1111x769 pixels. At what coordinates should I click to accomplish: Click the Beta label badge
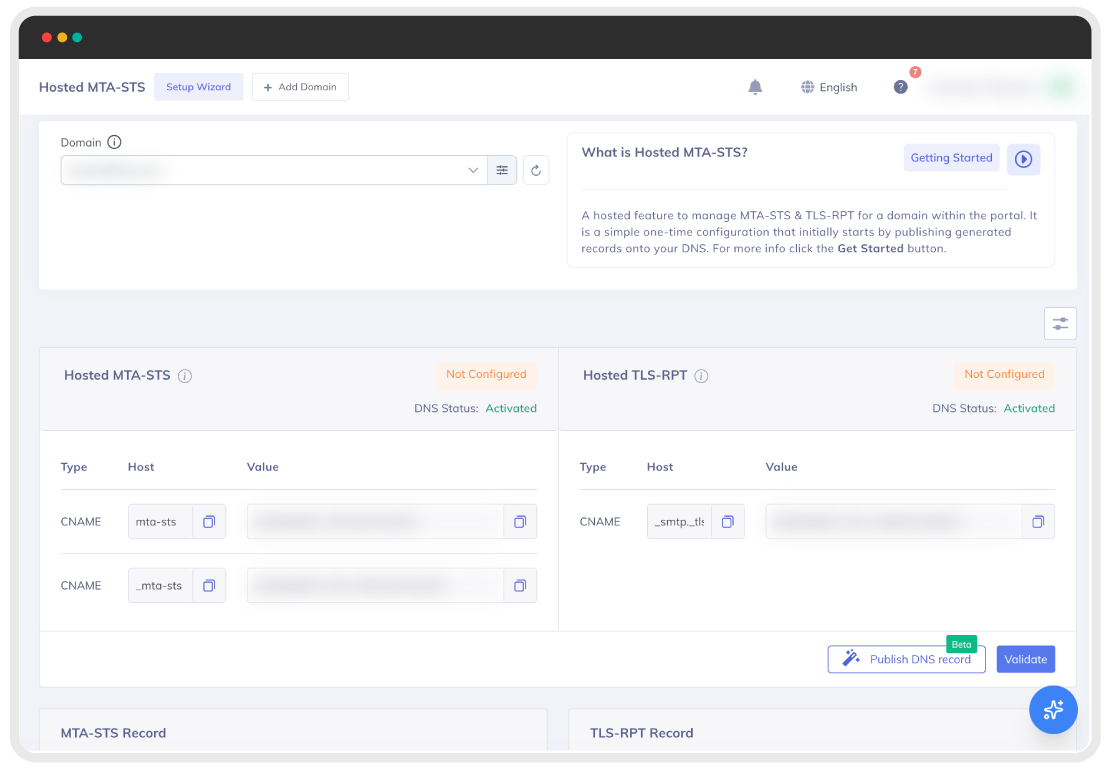[961, 644]
